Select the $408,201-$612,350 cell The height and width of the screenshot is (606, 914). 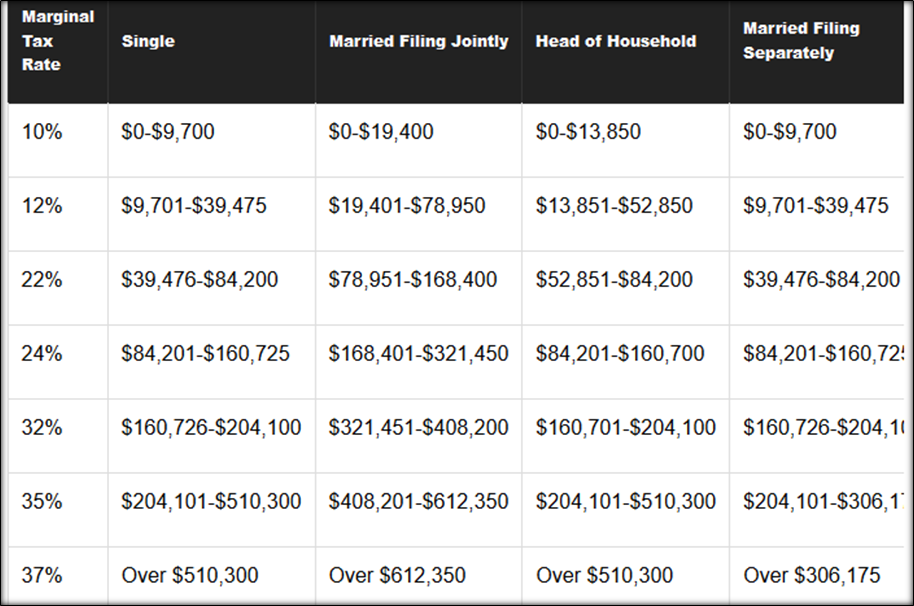coord(418,502)
